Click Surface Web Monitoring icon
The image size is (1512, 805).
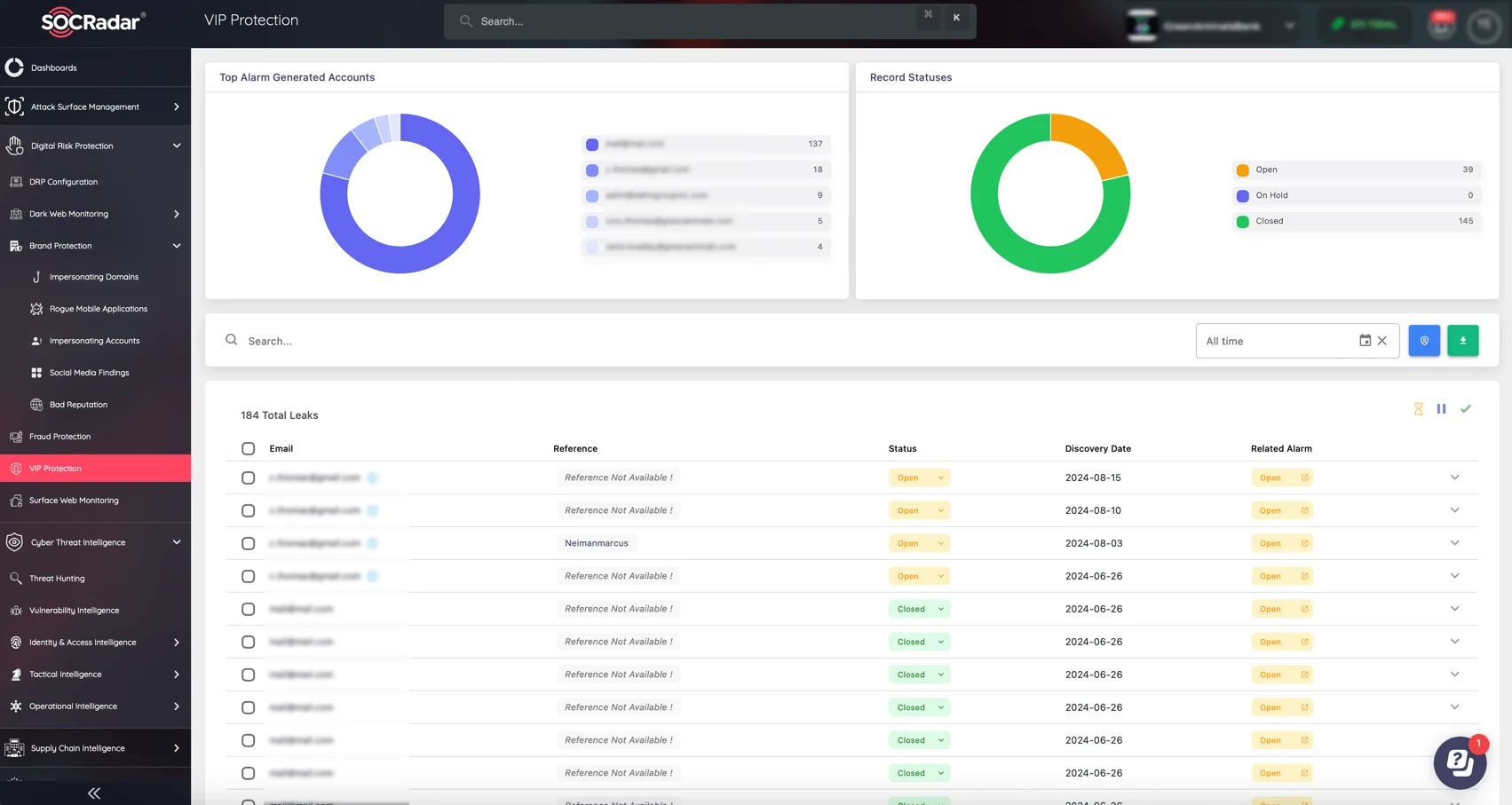16,501
